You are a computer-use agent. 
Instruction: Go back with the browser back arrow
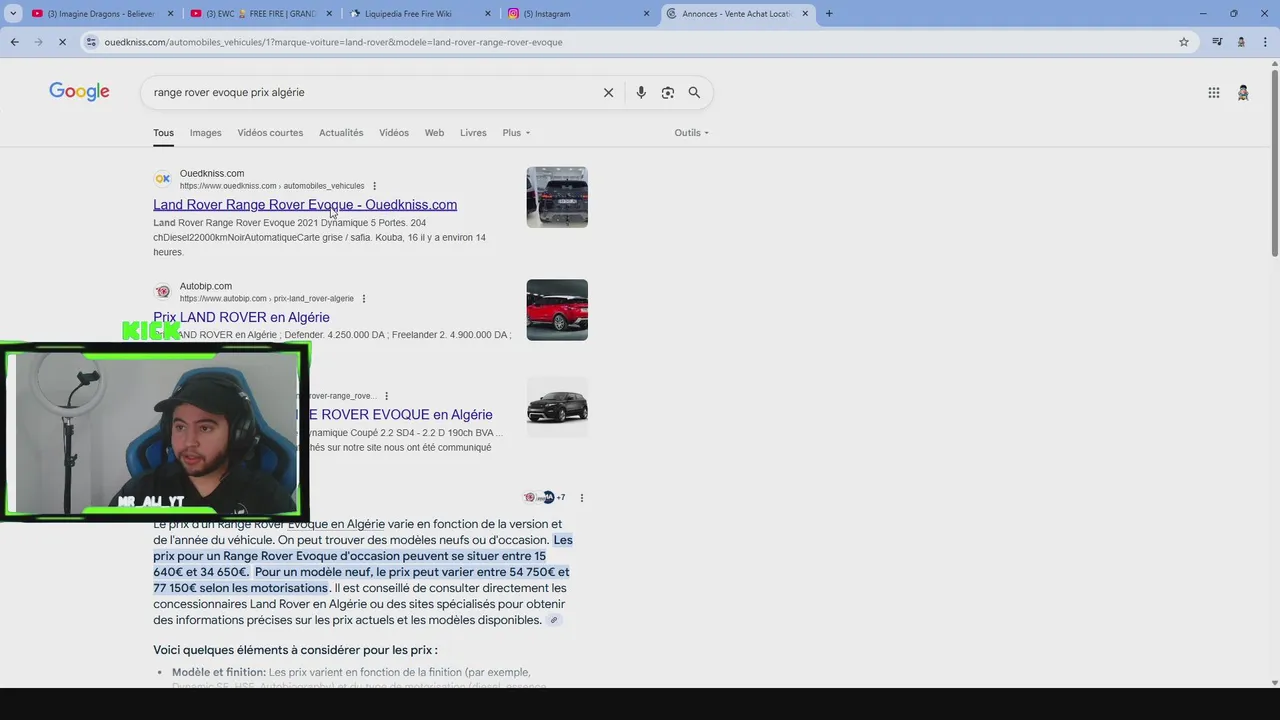click(x=14, y=42)
